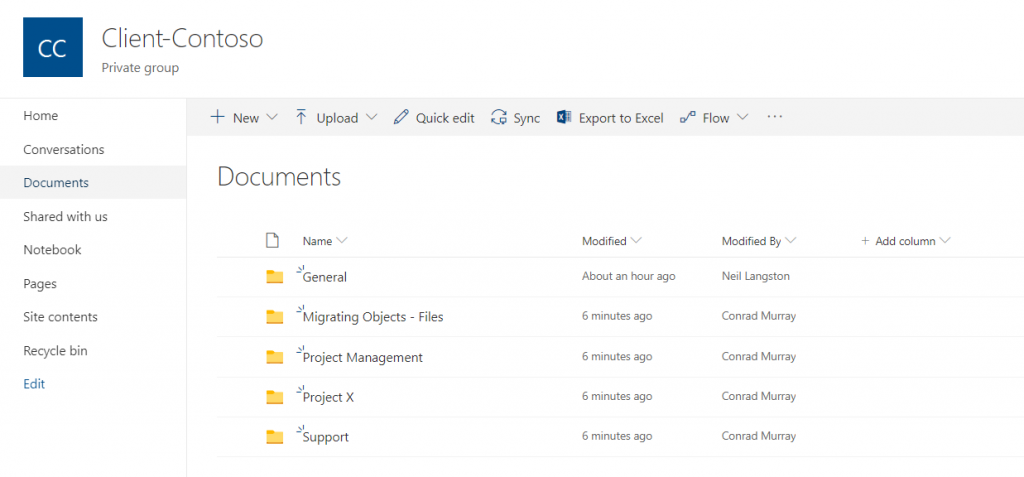Open Conversations in the left navigation
This screenshot has width=1024, height=477.
point(93,150)
